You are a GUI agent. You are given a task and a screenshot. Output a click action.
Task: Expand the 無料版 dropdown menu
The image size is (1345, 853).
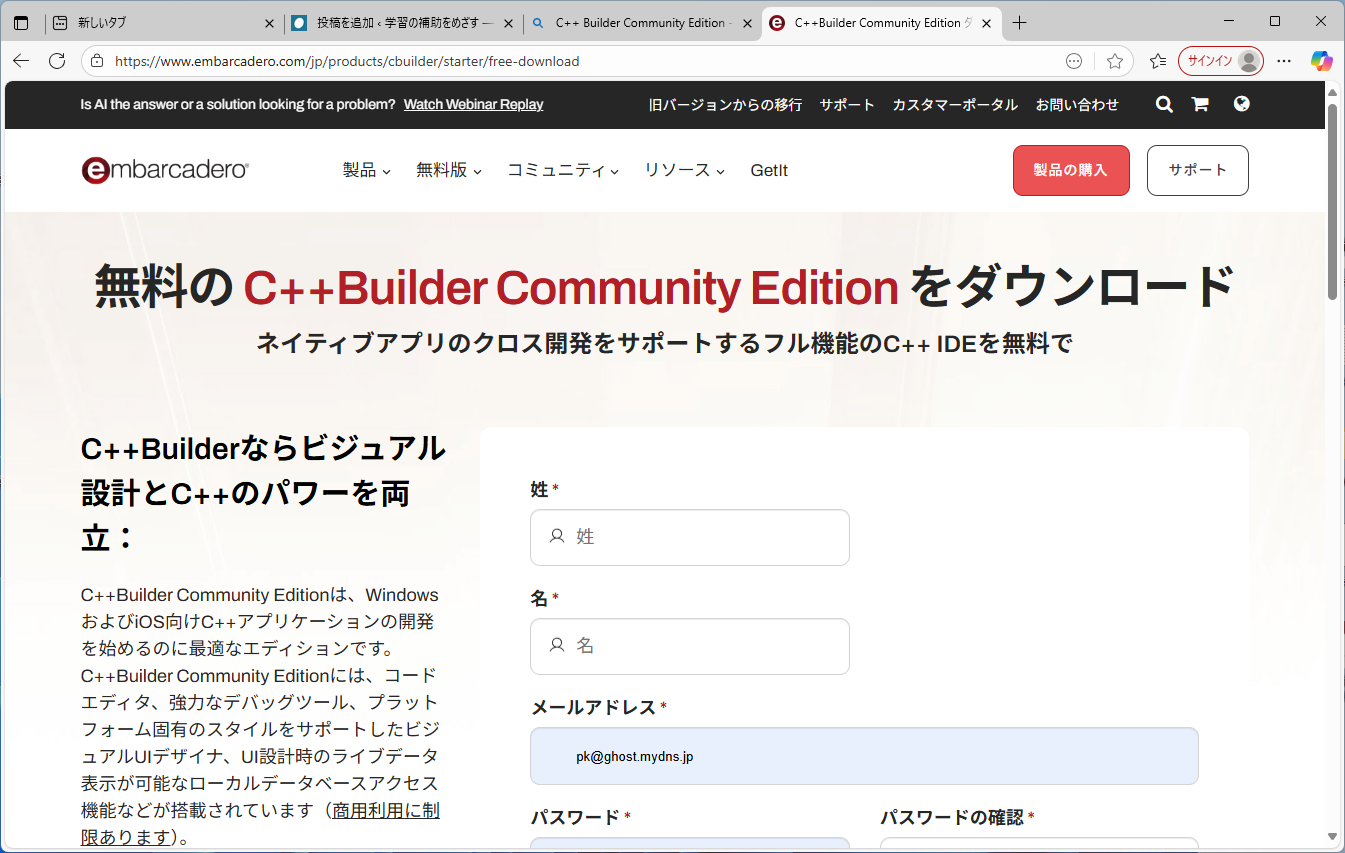pyautogui.click(x=449, y=170)
